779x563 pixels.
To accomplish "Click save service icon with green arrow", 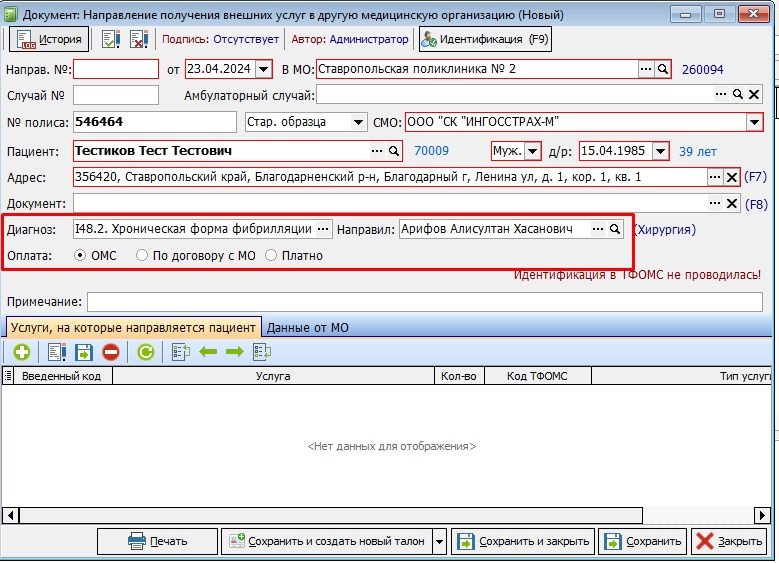I will coord(84,352).
